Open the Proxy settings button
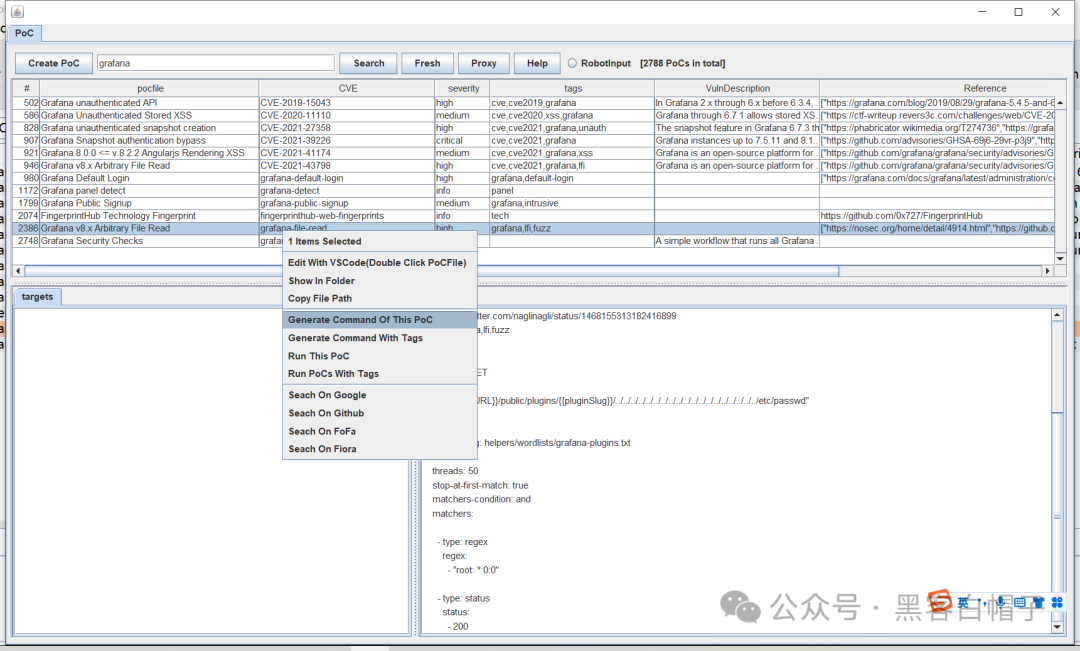1080x651 pixels. pyautogui.click(x=484, y=63)
